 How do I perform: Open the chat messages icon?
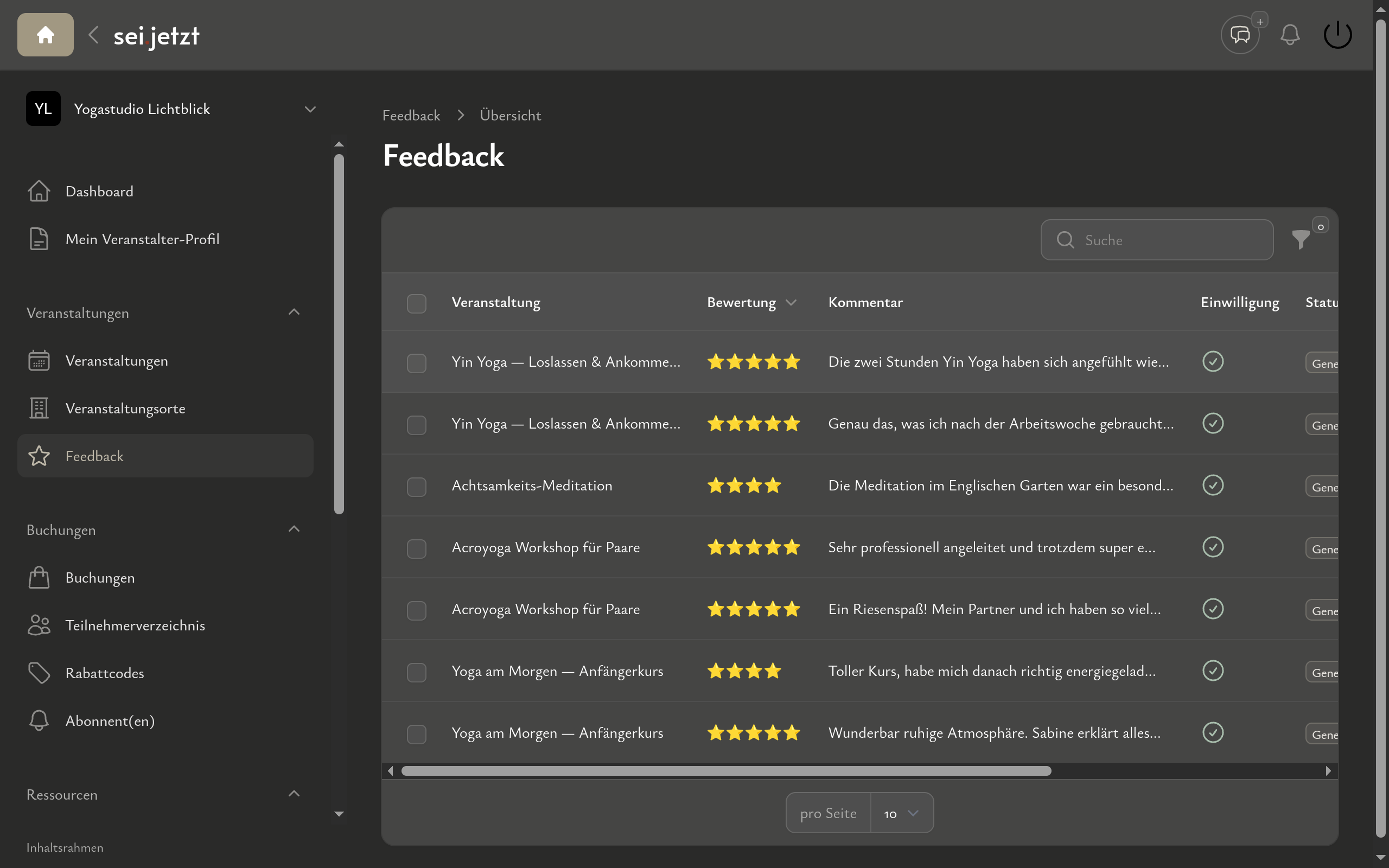[1240, 35]
